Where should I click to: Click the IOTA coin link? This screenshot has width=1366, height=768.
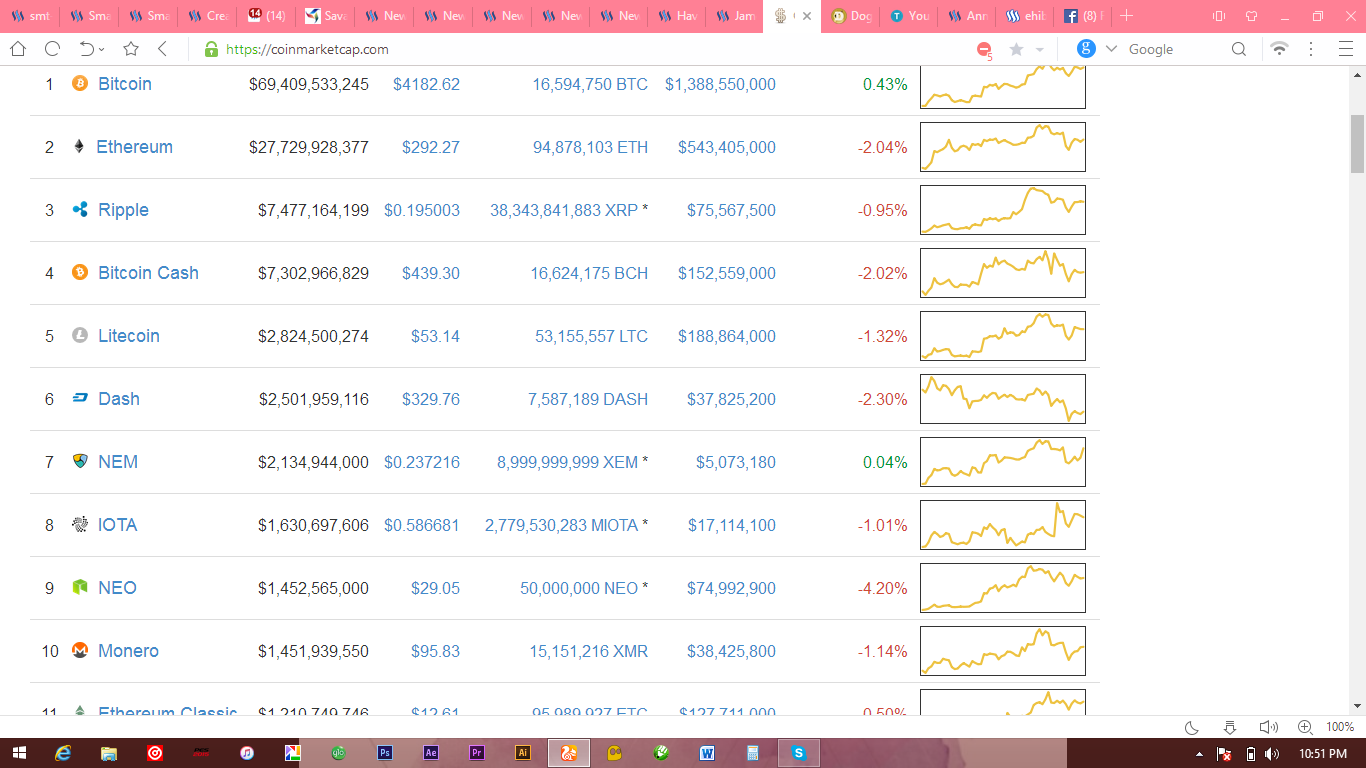117,525
